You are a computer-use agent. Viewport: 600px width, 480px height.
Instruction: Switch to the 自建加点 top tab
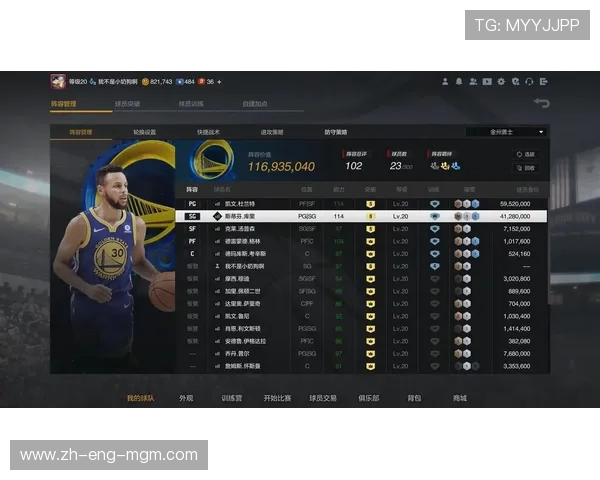coord(255,104)
